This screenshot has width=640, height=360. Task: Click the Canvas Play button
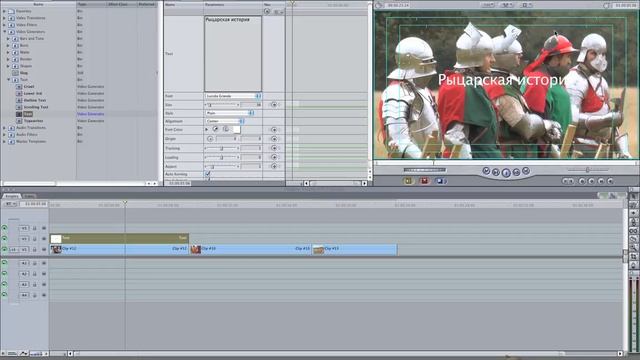pos(506,173)
